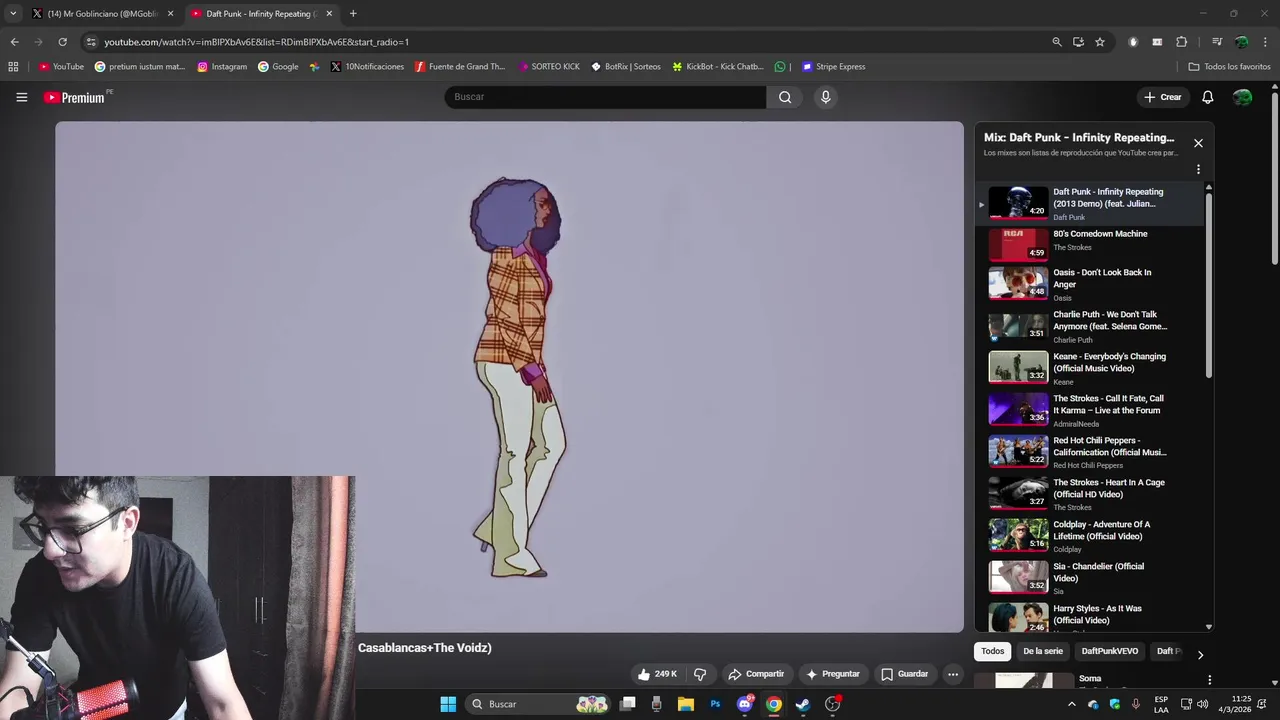Go back in browser history
This screenshot has width=1280, height=720.
pyautogui.click(x=14, y=42)
